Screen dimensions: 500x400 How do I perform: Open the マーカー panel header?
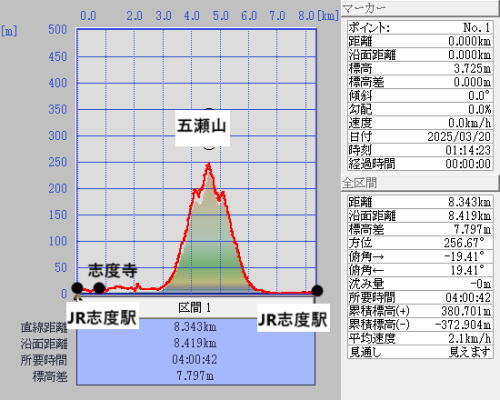tap(419, 8)
